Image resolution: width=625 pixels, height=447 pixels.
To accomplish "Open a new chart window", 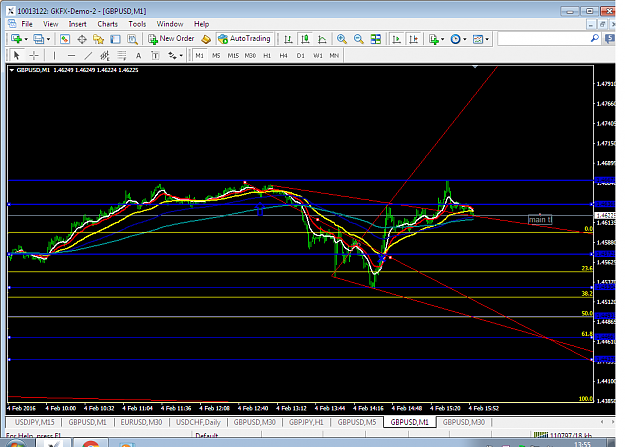I will 17,39.
